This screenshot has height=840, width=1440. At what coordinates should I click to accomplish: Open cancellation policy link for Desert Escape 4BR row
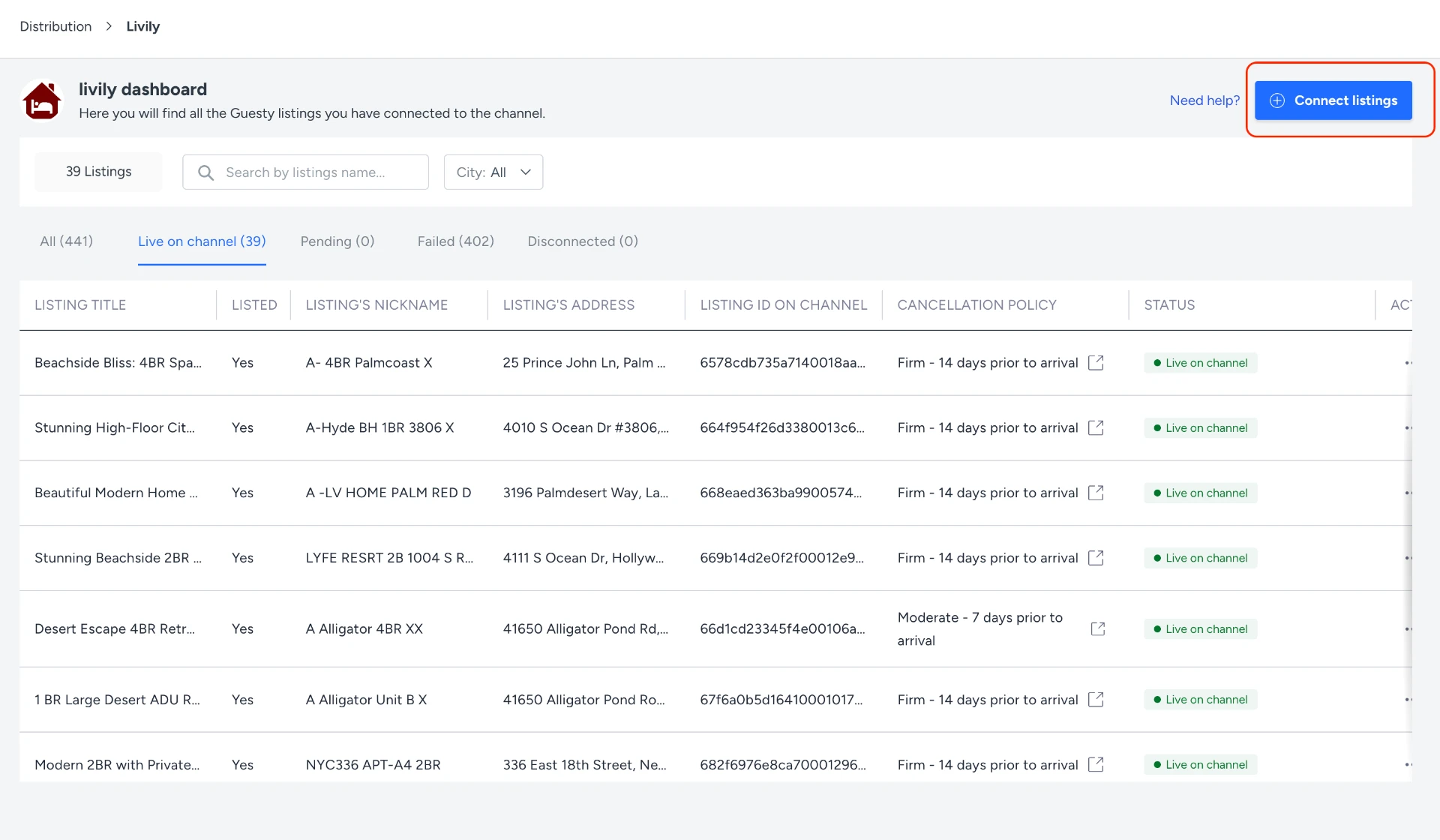click(x=1098, y=629)
